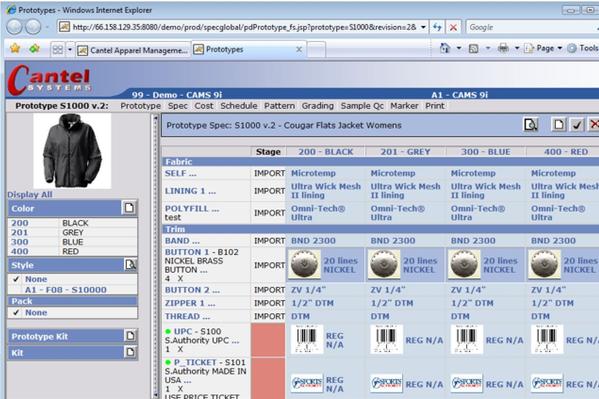Screen dimensions: 599x399
Task: Click the LINING 1 ... fabric link
Action: (190, 191)
